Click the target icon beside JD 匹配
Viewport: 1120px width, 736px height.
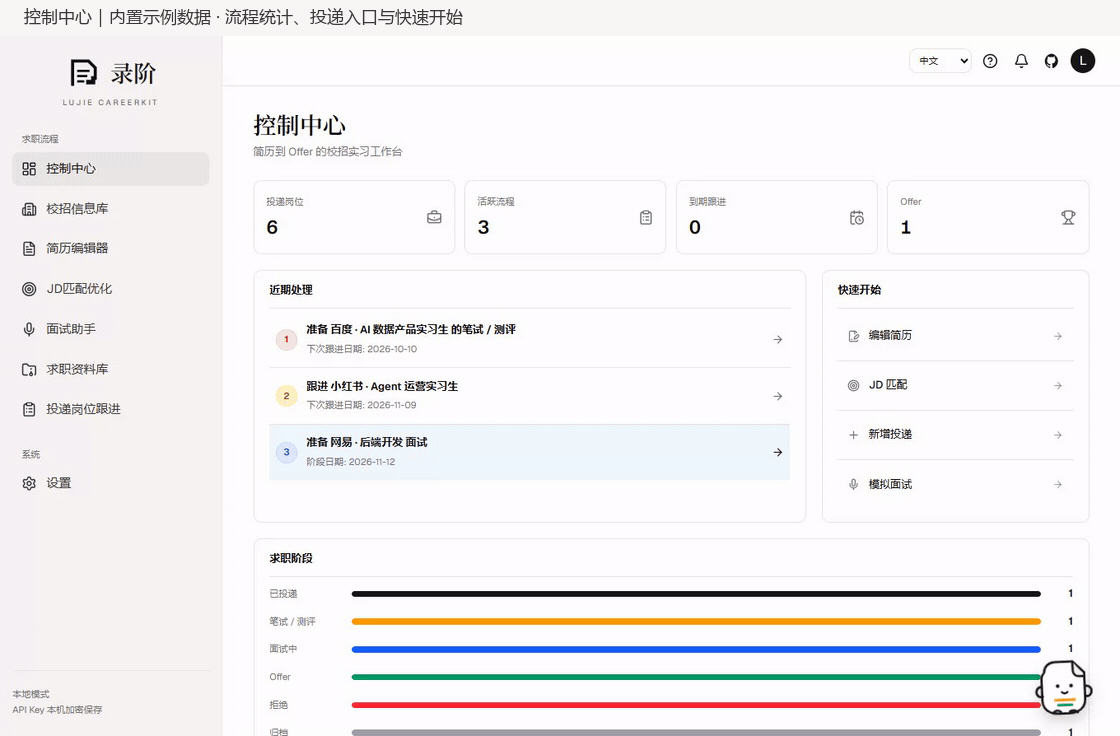tap(854, 385)
